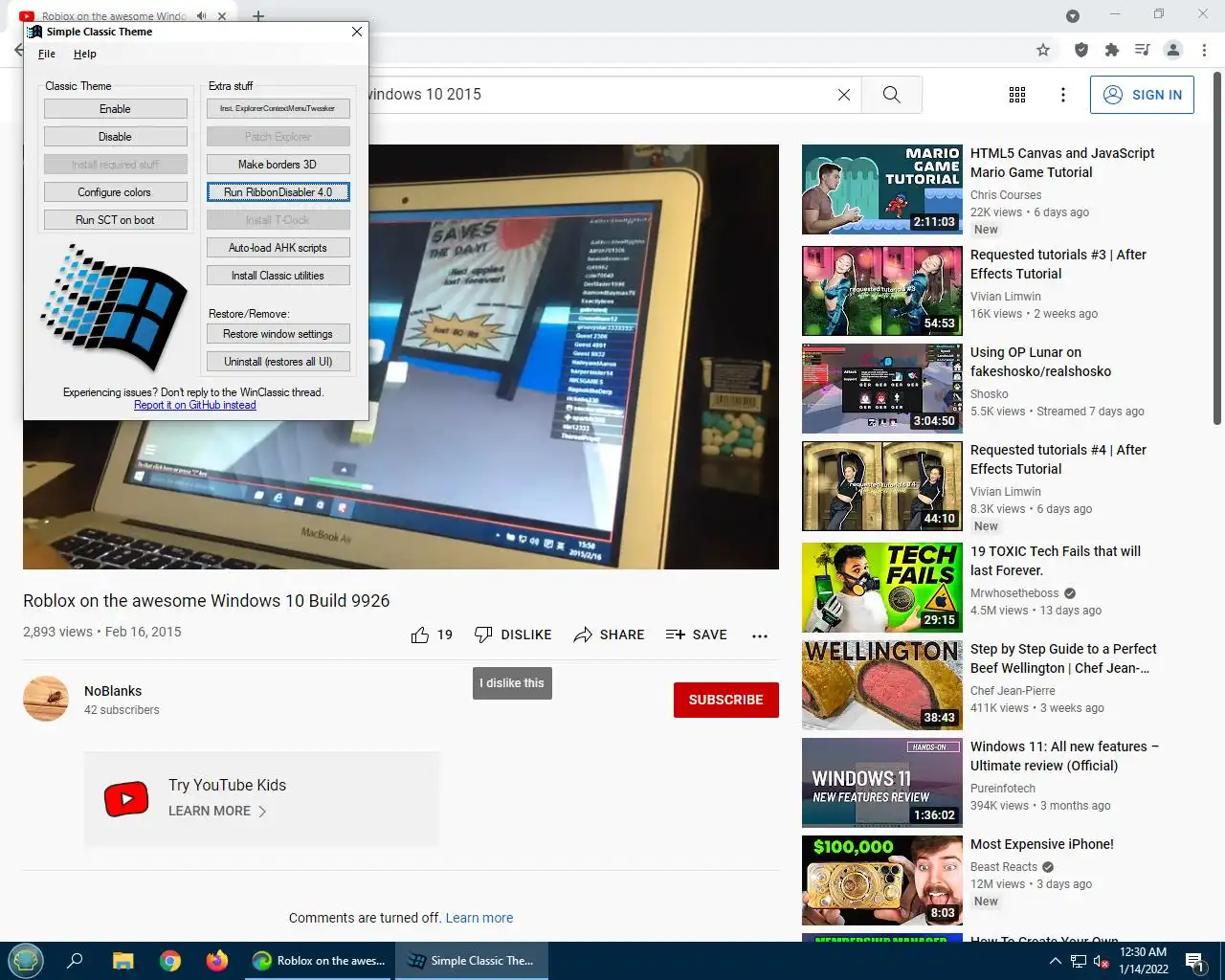Click the YouTube SIGN IN button
The width and height of the screenshot is (1225, 980).
pyautogui.click(x=1142, y=95)
